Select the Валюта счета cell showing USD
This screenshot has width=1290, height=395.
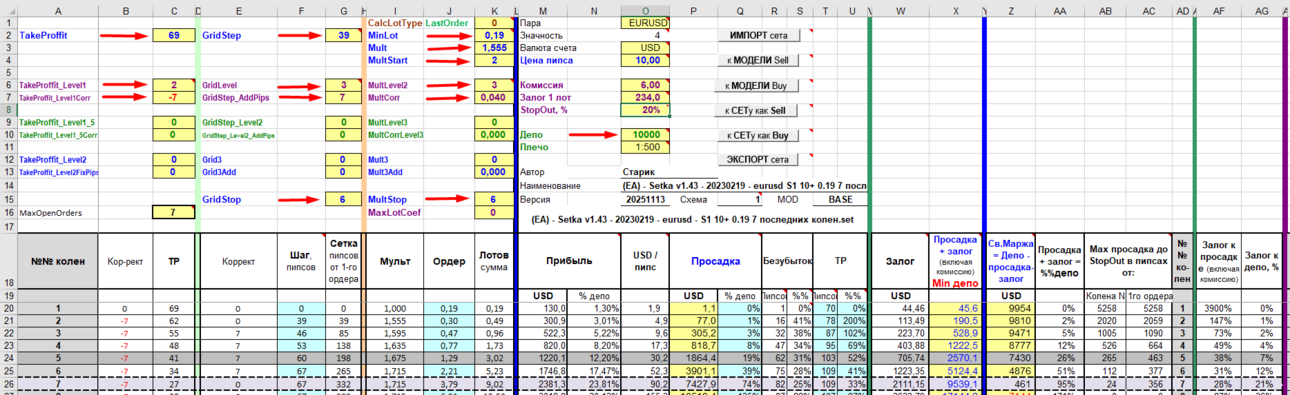point(646,47)
